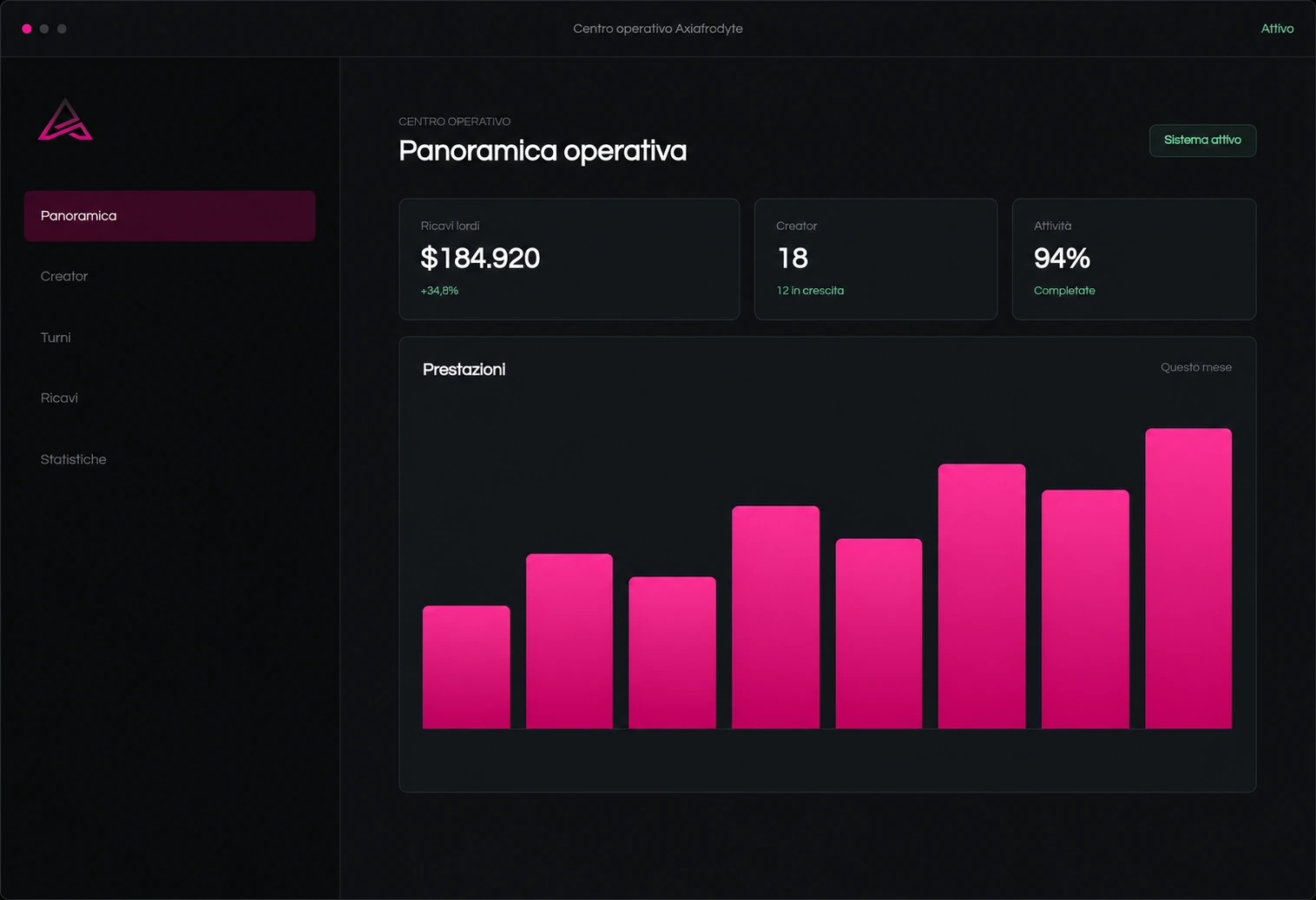Click the CENTRO OPERATIVO overline text

pyautogui.click(x=454, y=122)
